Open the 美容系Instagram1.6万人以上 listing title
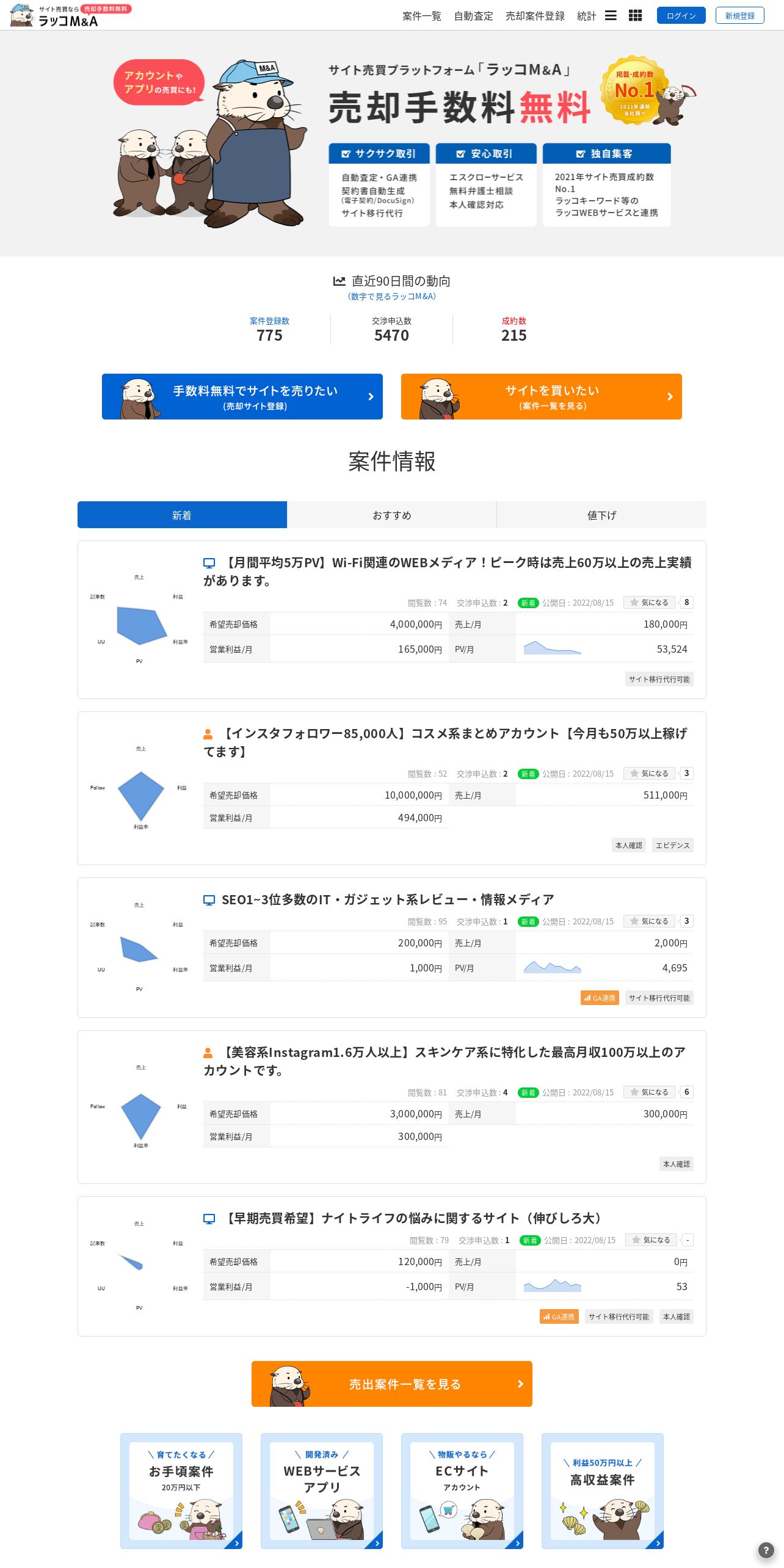The image size is (784, 1568). point(445,1061)
